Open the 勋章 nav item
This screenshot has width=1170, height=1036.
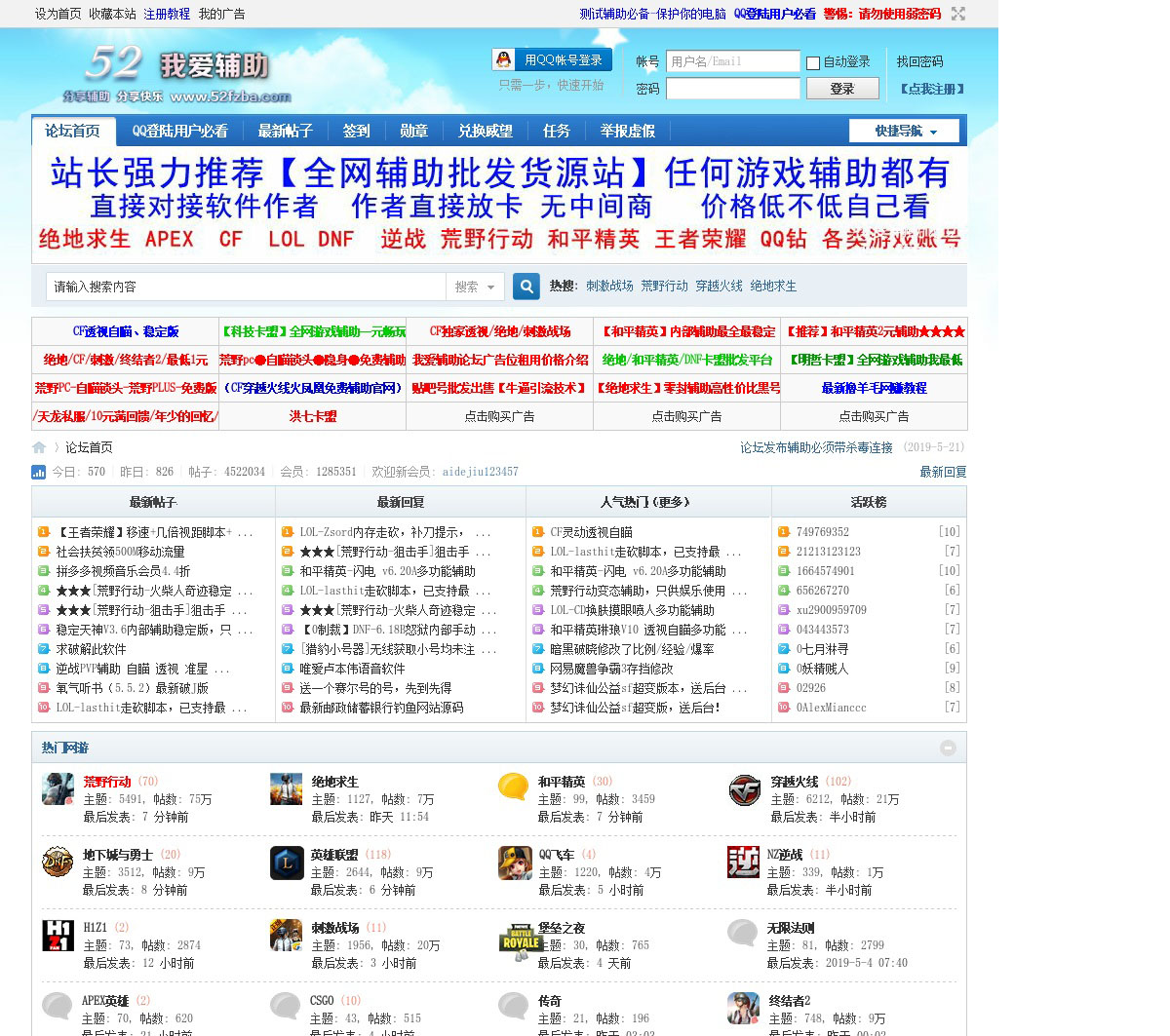tap(413, 131)
